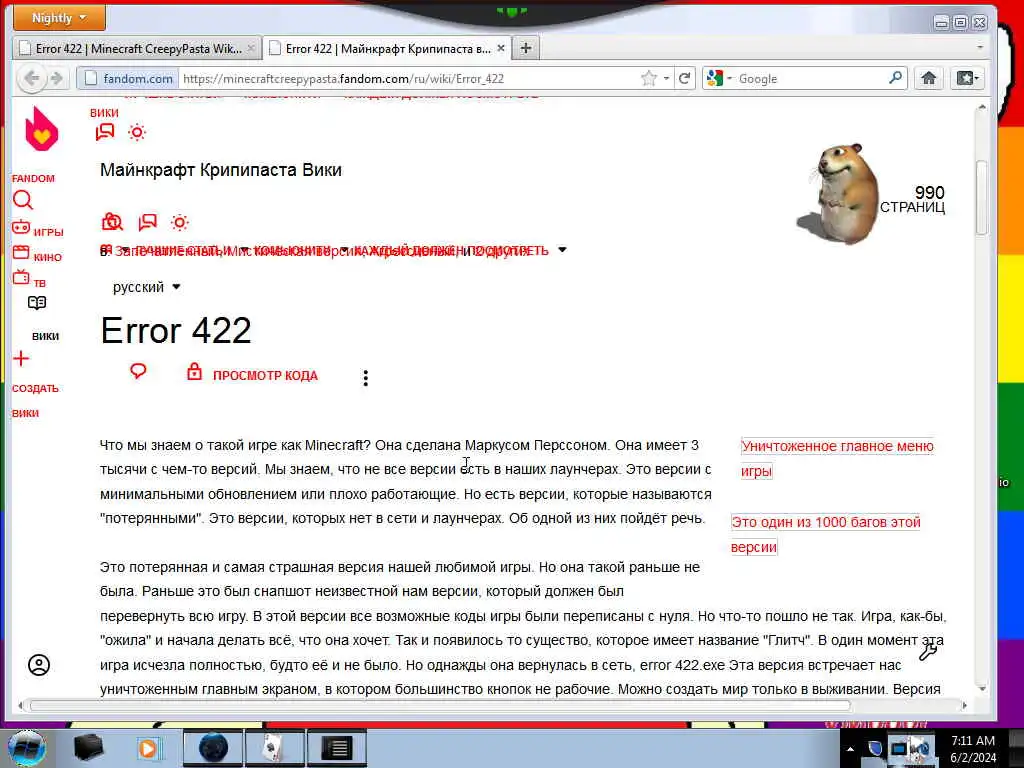Open the русский language dropdown
This screenshot has height=768, width=1024.
click(x=146, y=287)
